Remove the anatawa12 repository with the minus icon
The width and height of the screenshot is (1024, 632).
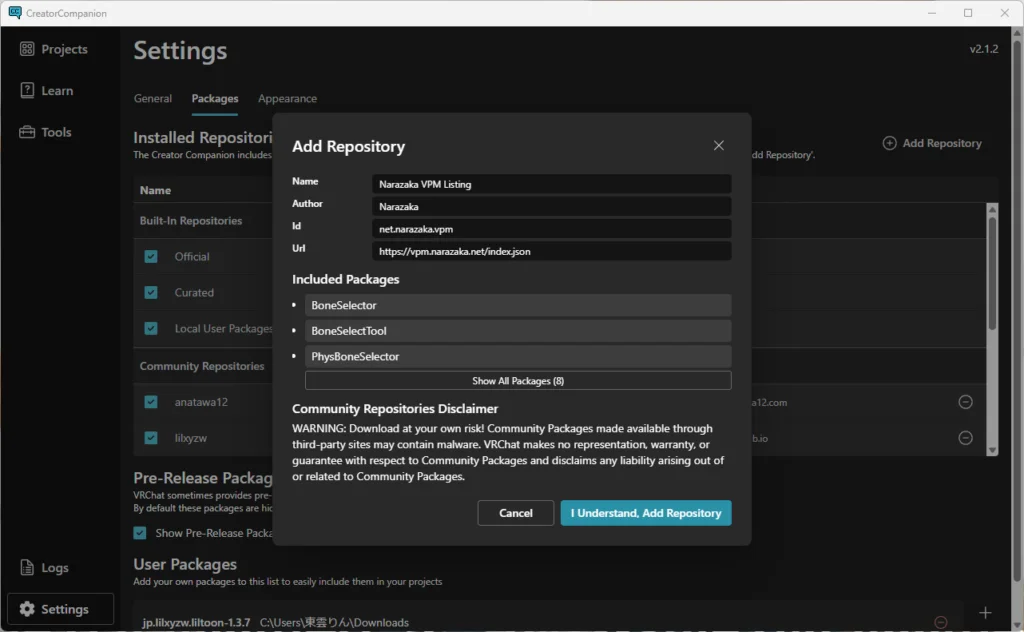coord(965,402)
